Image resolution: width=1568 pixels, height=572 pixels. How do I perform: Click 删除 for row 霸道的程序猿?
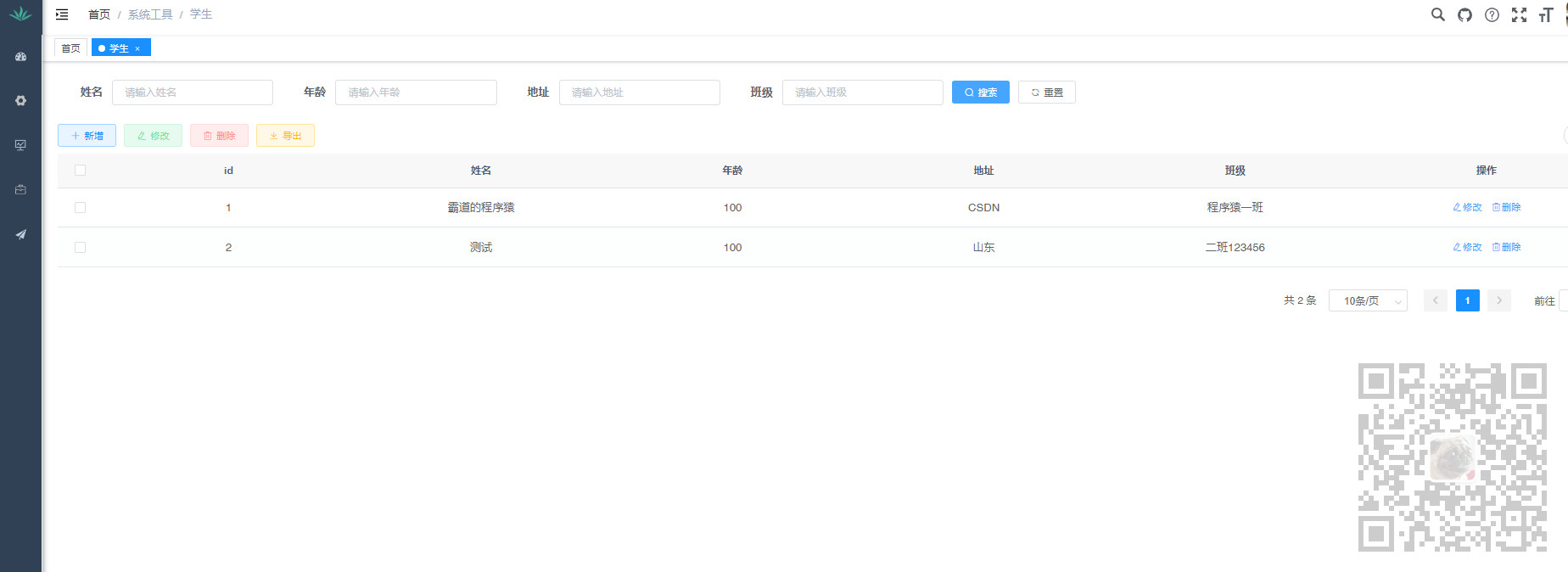1506,207
